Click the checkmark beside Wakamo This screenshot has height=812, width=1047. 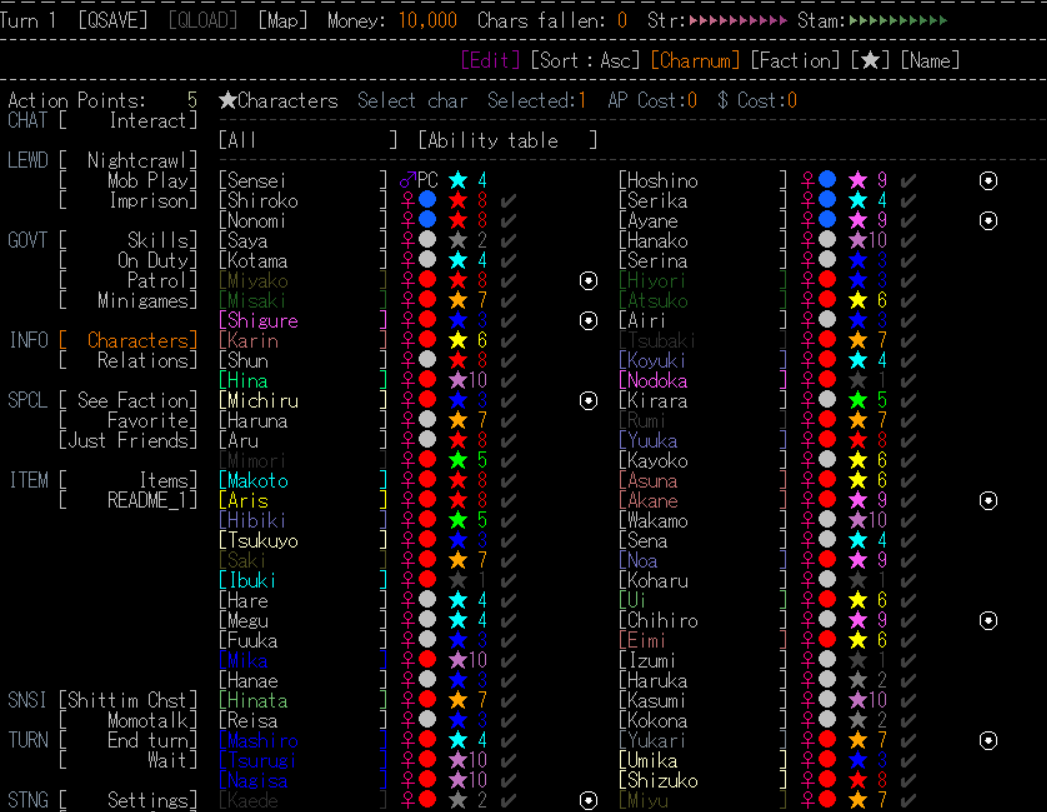click(908, 520)
